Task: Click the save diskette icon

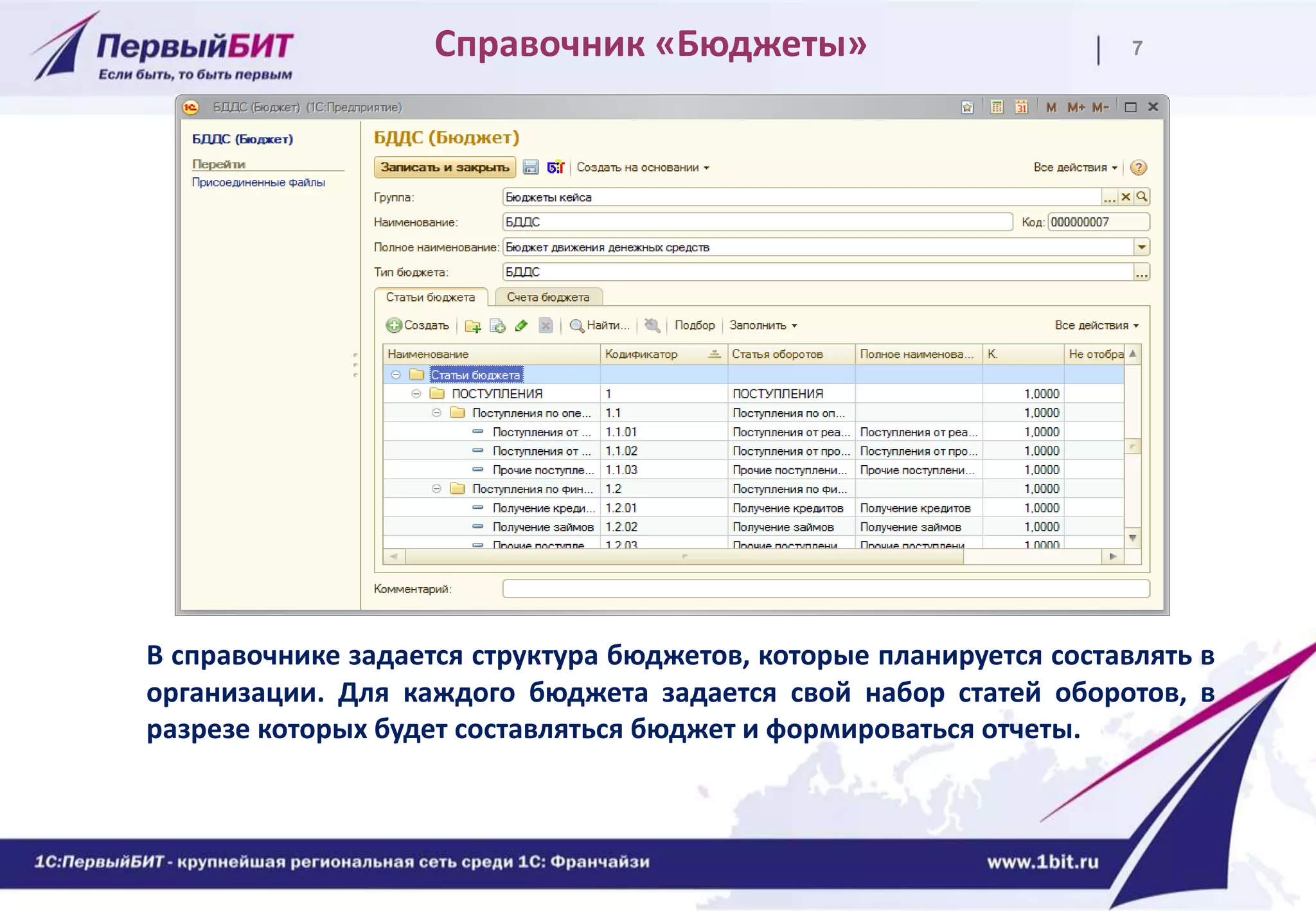Action: coord(530,168)
